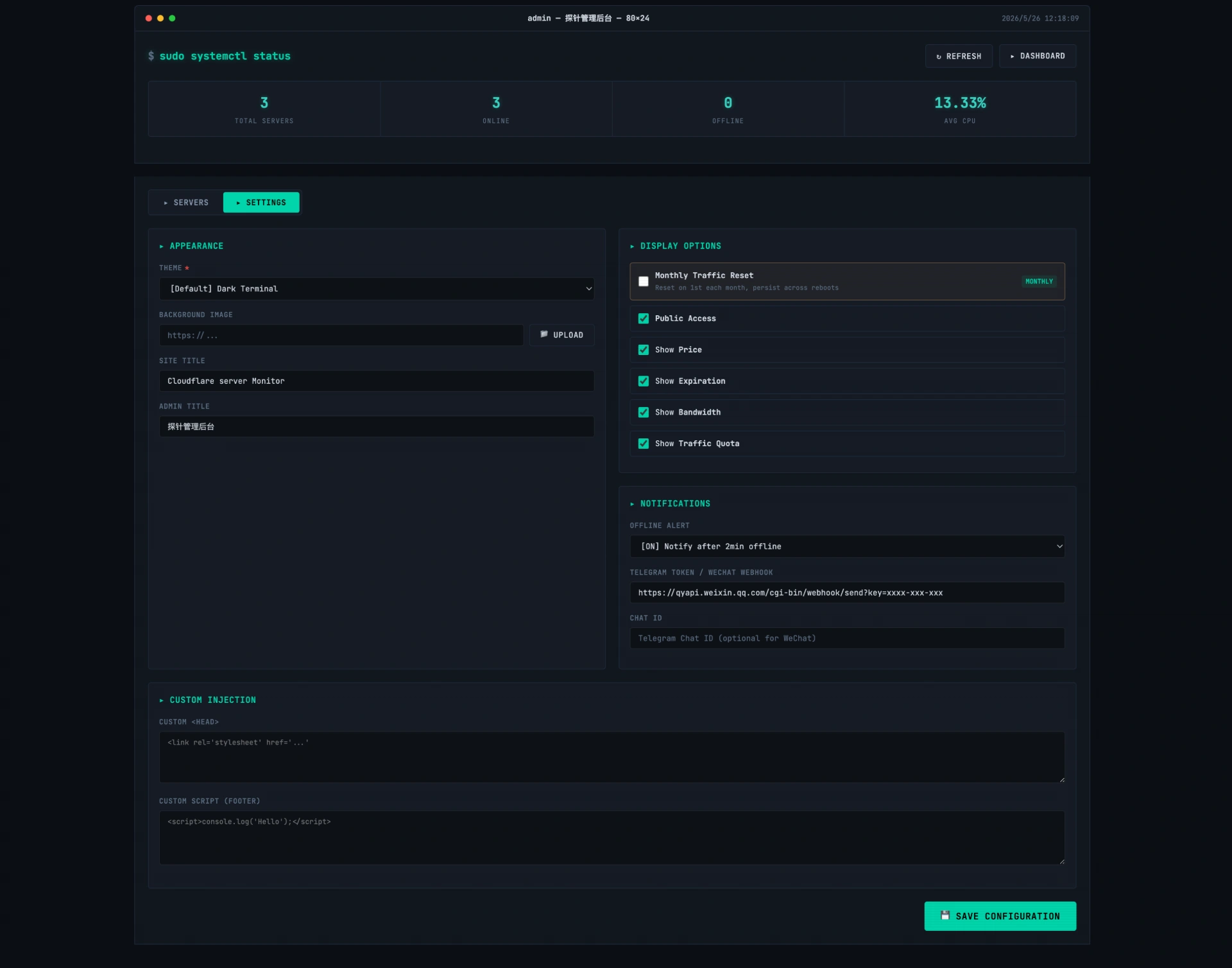The height and width of the screenshot is (968, 1232).
Task: Click the red close window dot
Action: pos(149,18)
